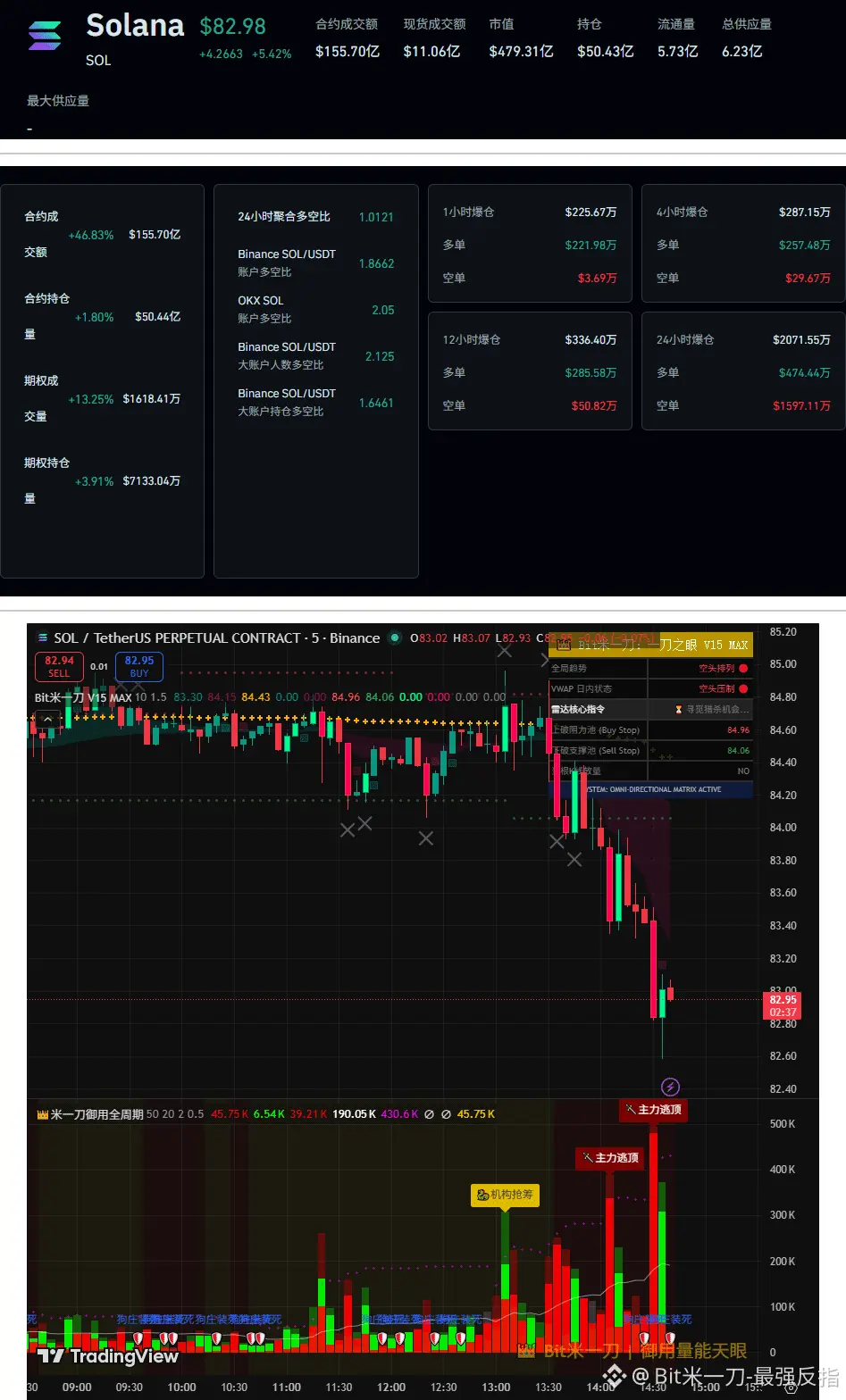Viewport: 846px width, 1400px height.
Task: Click the 合约持仓量 +1.80% change
Action: (94, 317)
